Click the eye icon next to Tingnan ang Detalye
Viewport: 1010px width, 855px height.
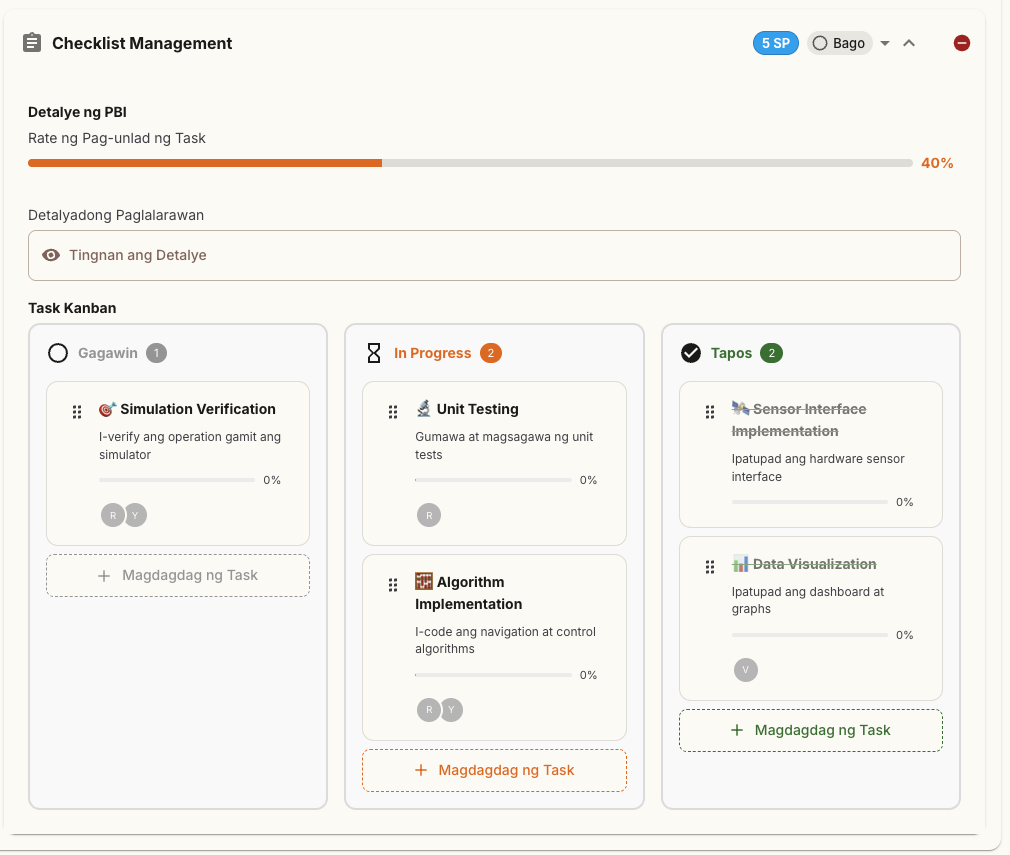(x=51, y=255)
